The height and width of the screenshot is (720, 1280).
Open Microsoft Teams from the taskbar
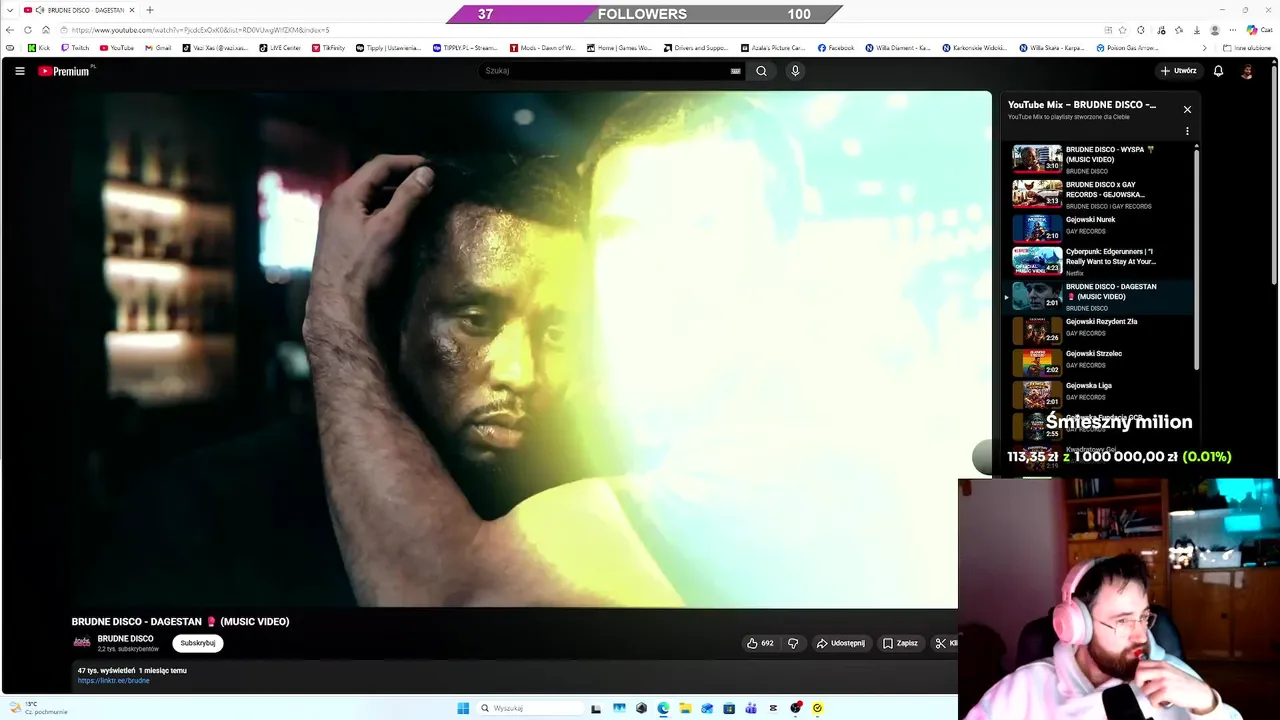[x=751, y=708]
